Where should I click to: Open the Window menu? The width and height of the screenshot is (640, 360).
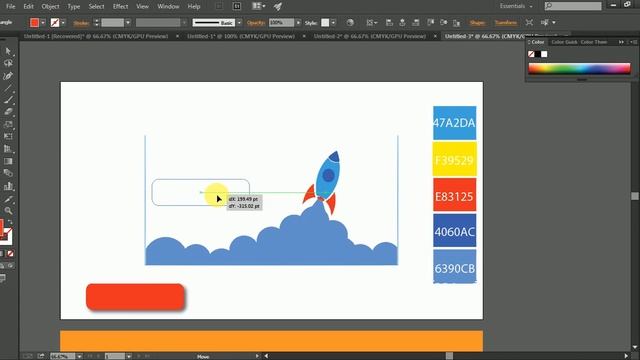tap(168, 7)
